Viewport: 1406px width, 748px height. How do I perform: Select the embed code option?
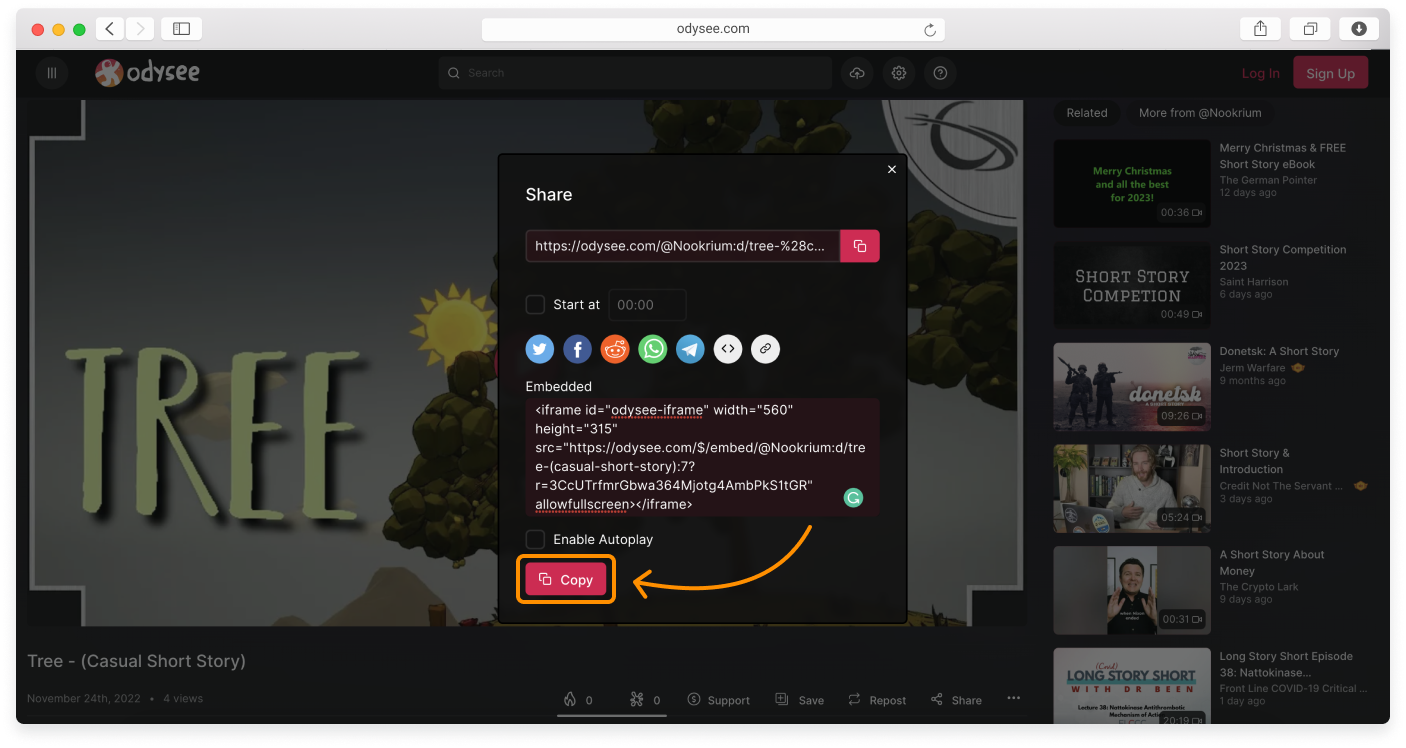click(727, 349)
